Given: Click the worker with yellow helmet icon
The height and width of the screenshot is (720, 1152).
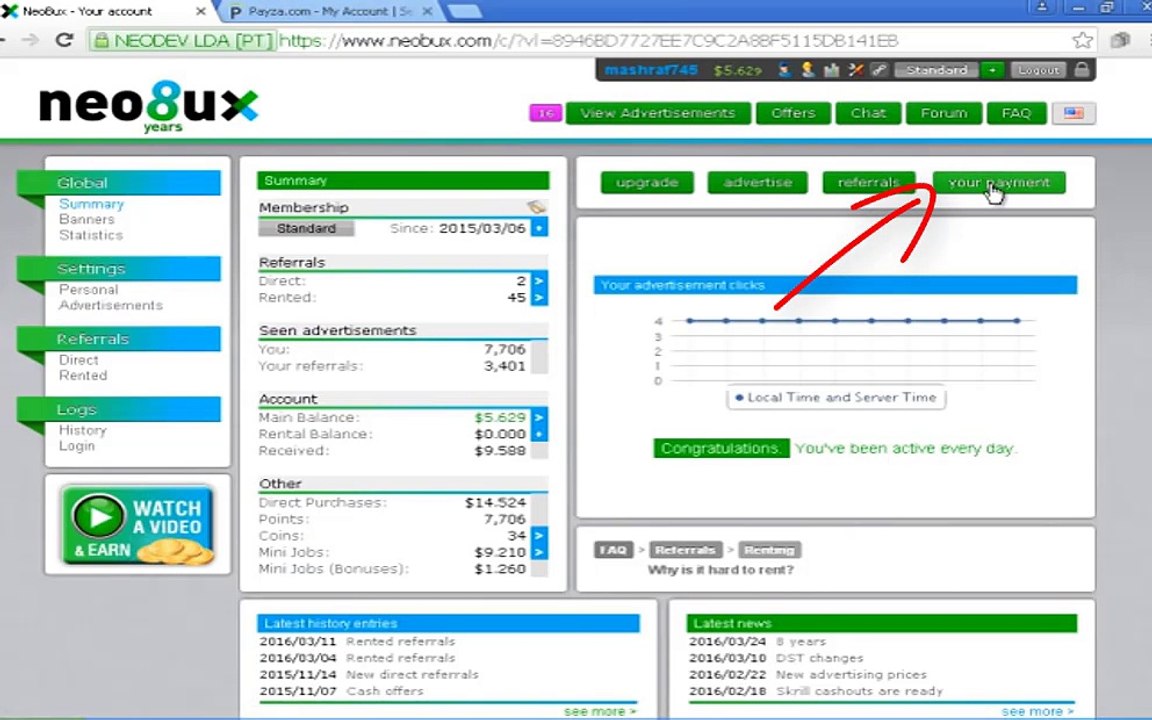Looking at the screenshot, I should [808, 70].
